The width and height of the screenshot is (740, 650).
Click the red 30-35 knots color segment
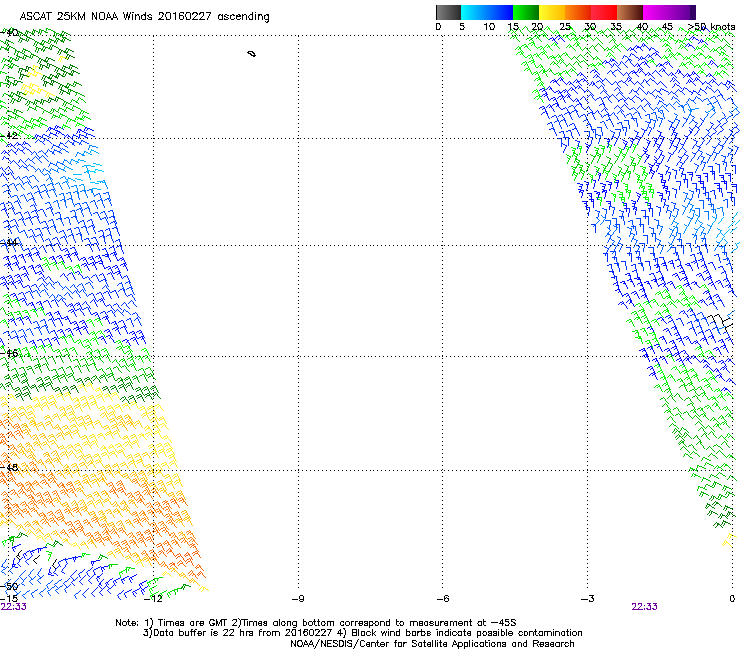604,12
